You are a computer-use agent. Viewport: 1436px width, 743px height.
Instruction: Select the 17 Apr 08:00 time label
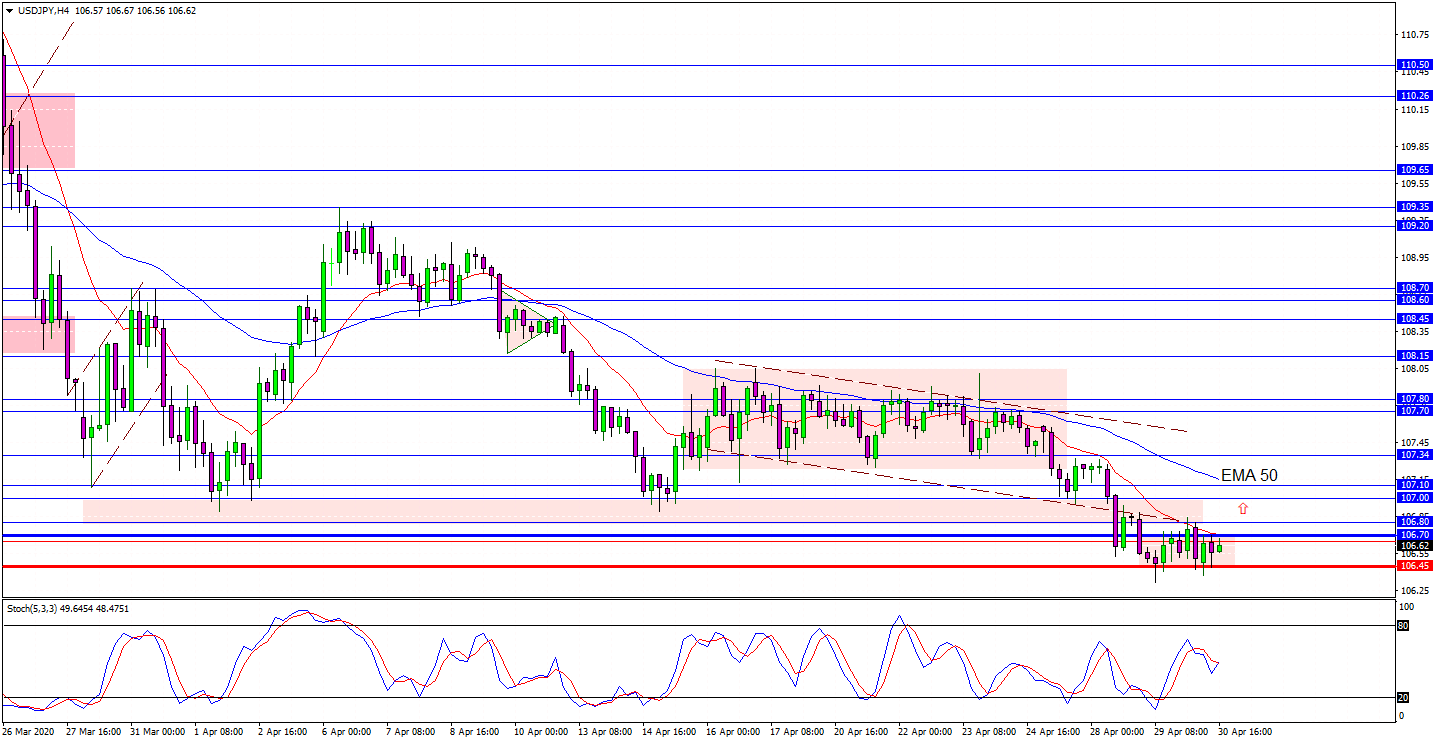[x=797, y=732]
